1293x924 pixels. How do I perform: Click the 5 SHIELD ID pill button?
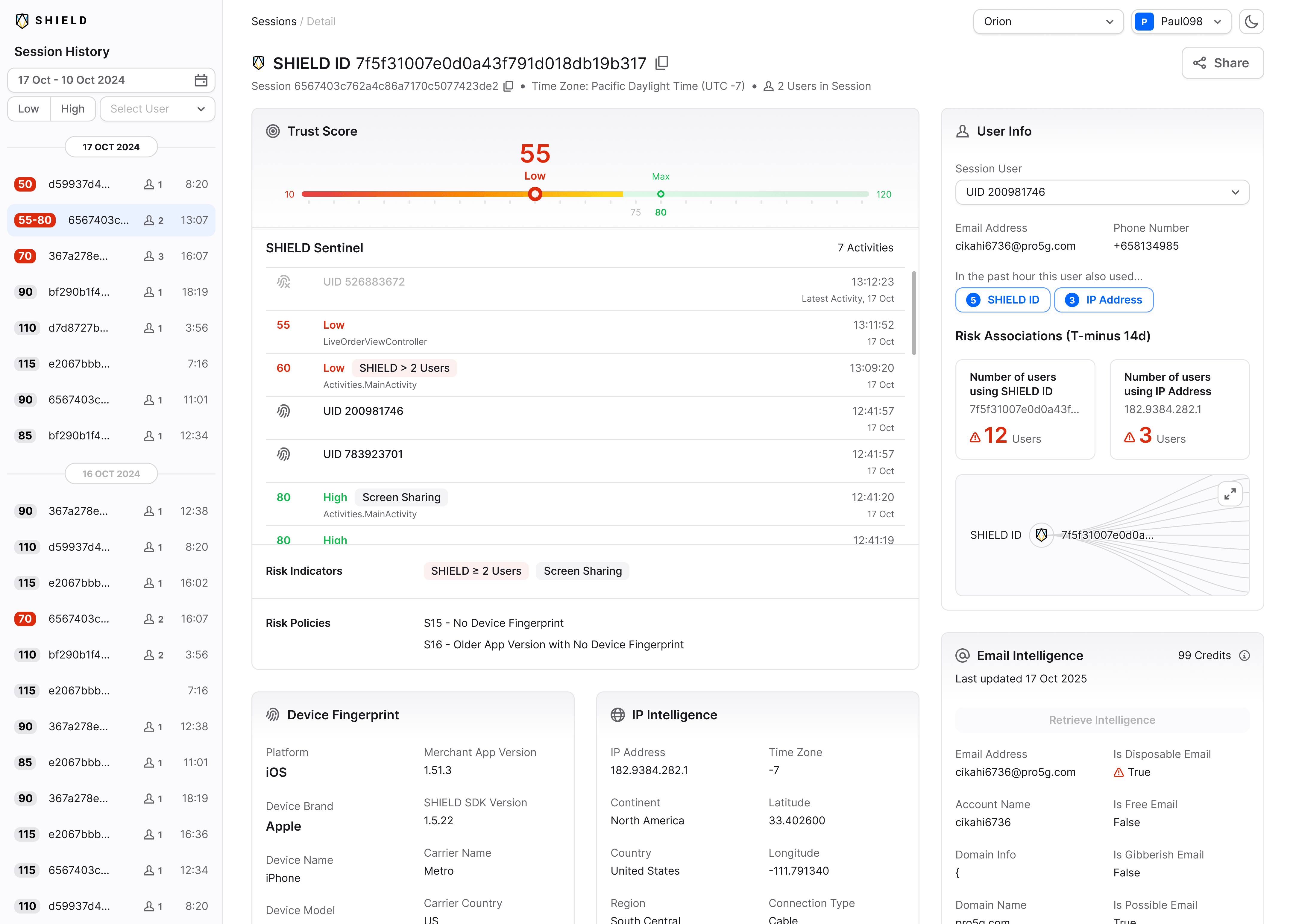pyautogui.click(x=1002, y=300)
